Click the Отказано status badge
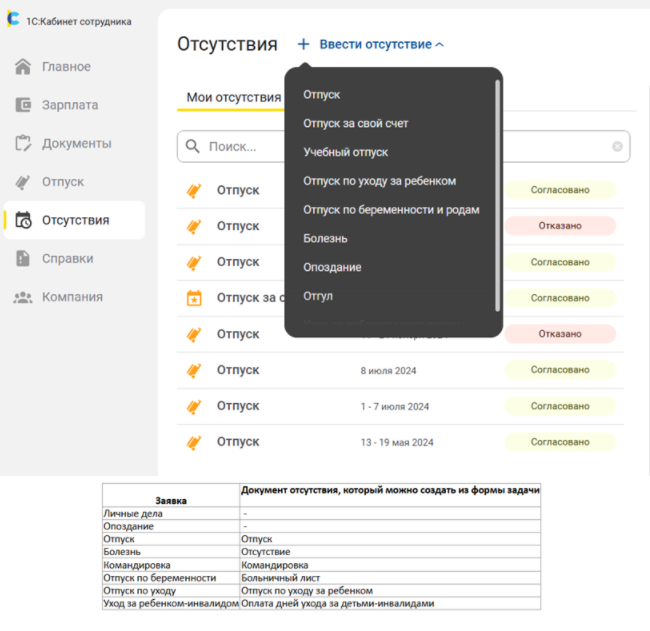This screenshot has width=650, height=631. coord(559,226)
